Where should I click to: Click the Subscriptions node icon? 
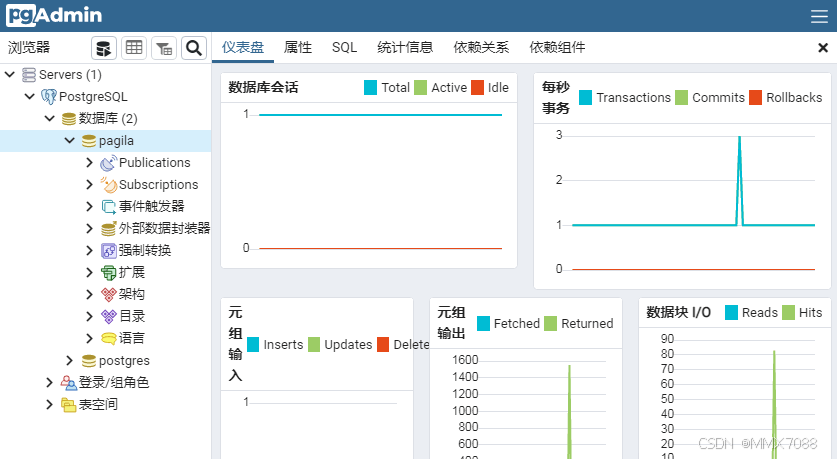coord(108,185)
